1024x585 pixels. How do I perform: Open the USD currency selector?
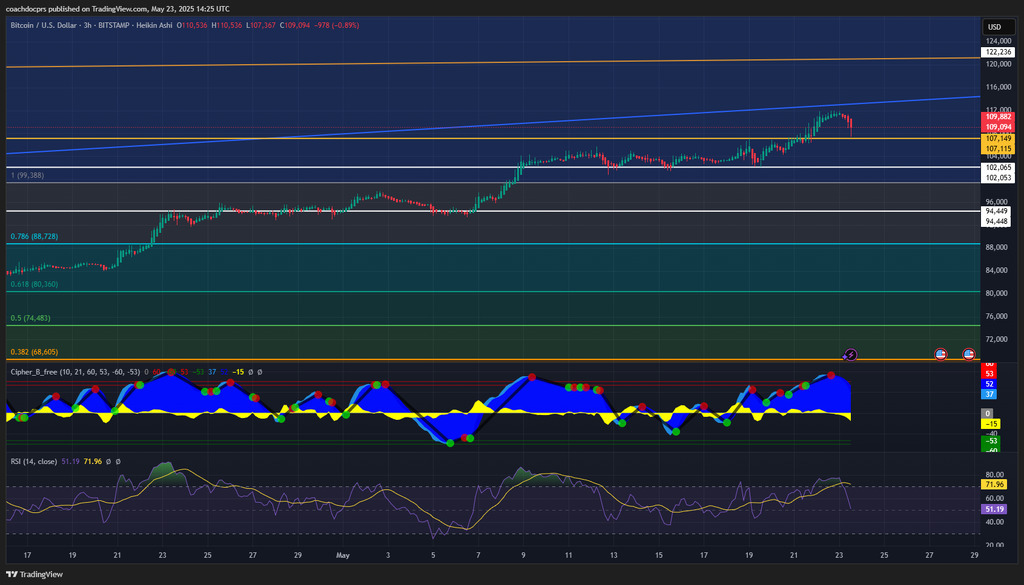pos(994,27)
